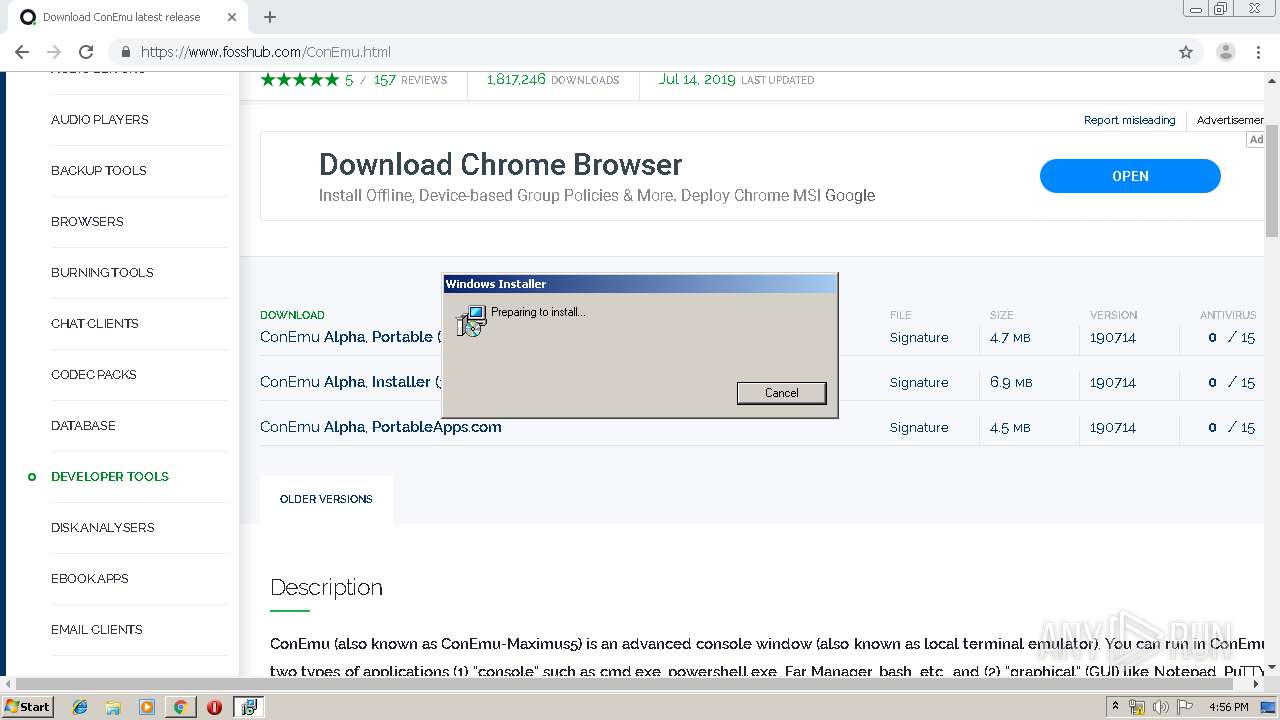The width and height of the screenshot is (1280, 720).
Task: Select the Download ConEmu latest release tab
Action: (130, 17)
